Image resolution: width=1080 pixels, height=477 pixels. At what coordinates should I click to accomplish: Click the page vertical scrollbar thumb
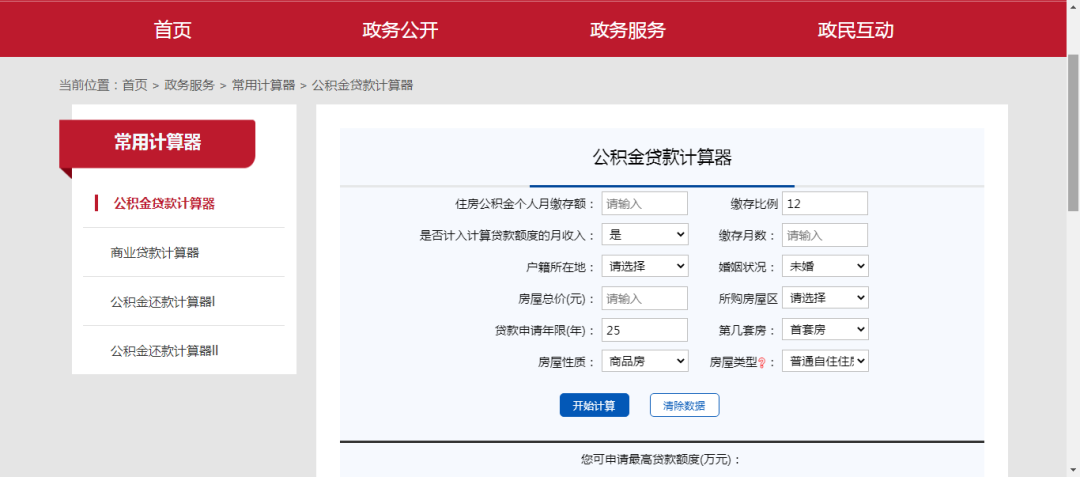pyautogui.click(x=1073, y=131)
